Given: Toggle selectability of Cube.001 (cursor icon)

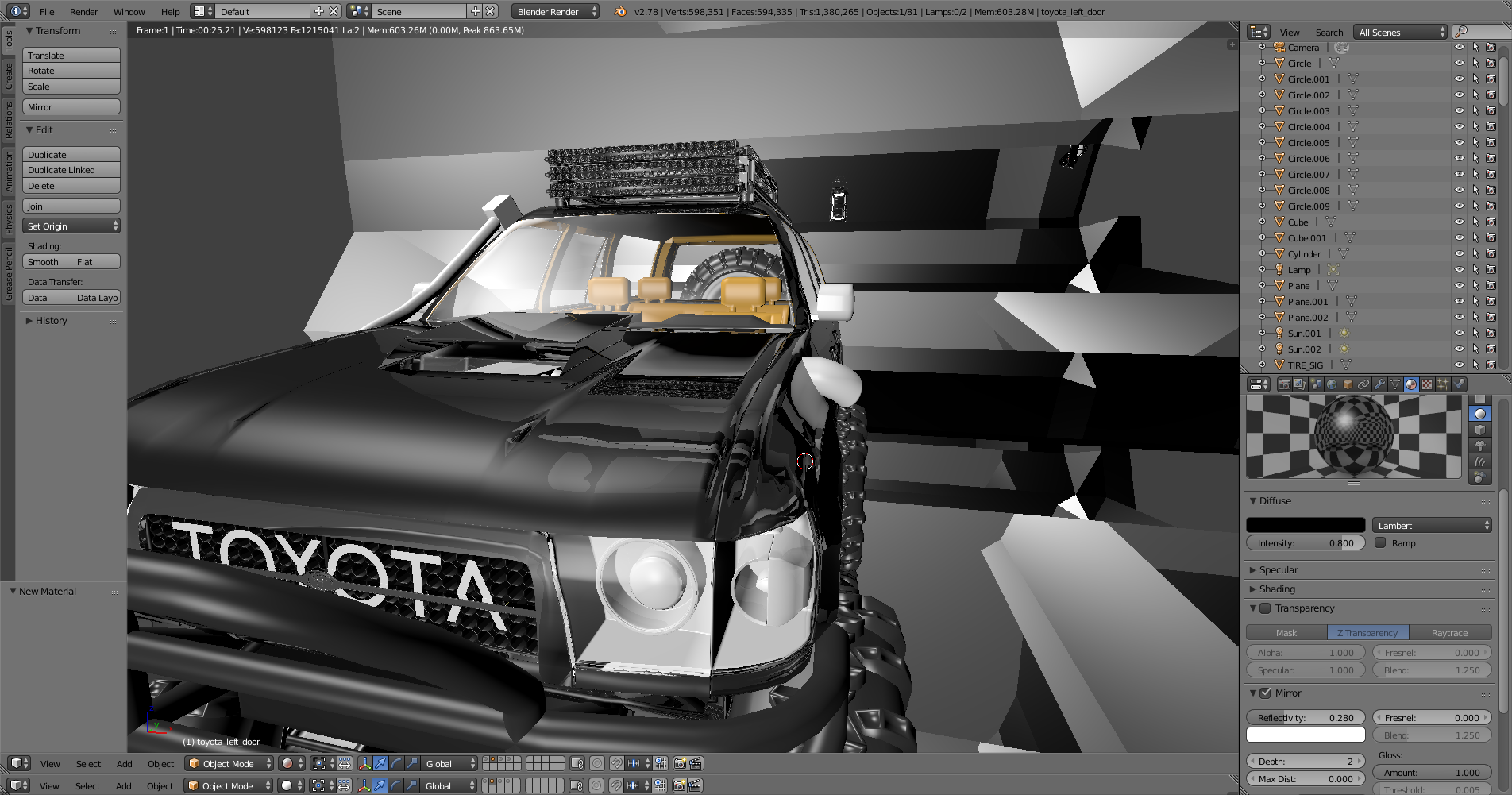Looking at the screenshot, I should point(1475,238).
